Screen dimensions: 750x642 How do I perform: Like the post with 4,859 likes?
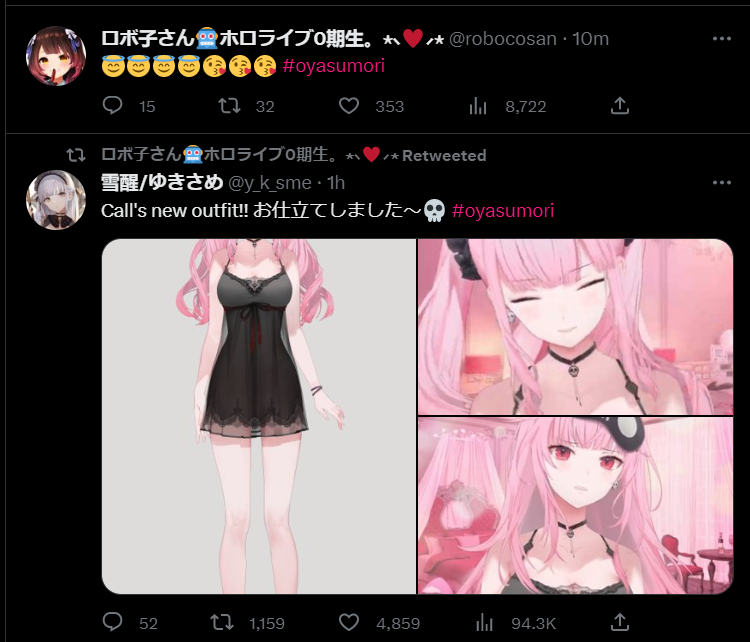coord(349,622)
